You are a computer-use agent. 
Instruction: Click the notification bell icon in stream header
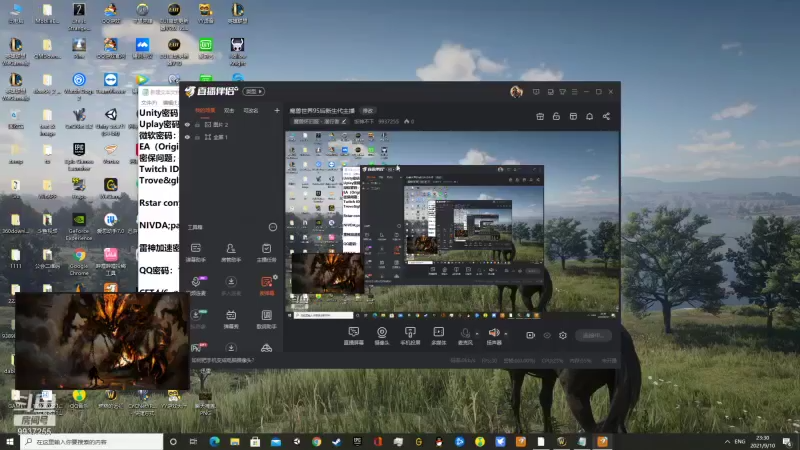(x=589, y=116)
